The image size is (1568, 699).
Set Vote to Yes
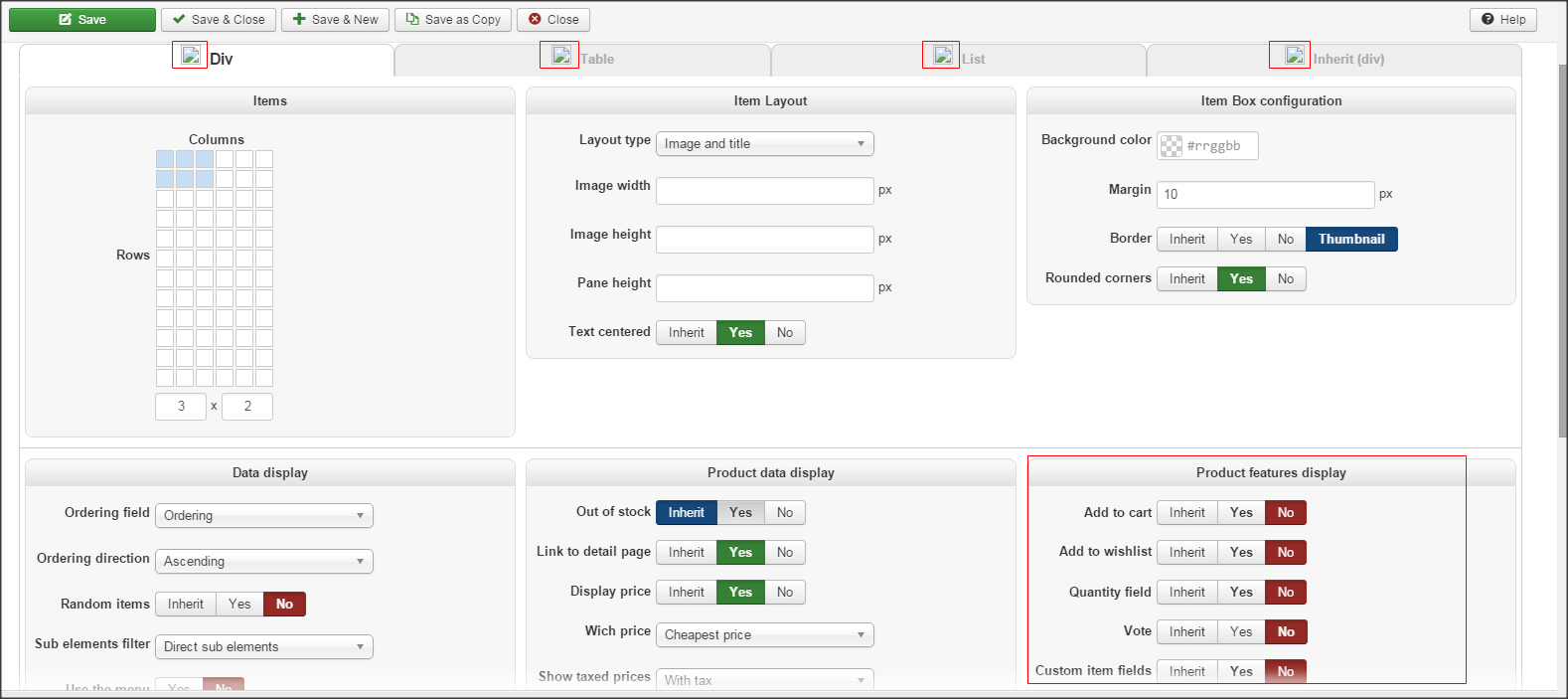1241,632
